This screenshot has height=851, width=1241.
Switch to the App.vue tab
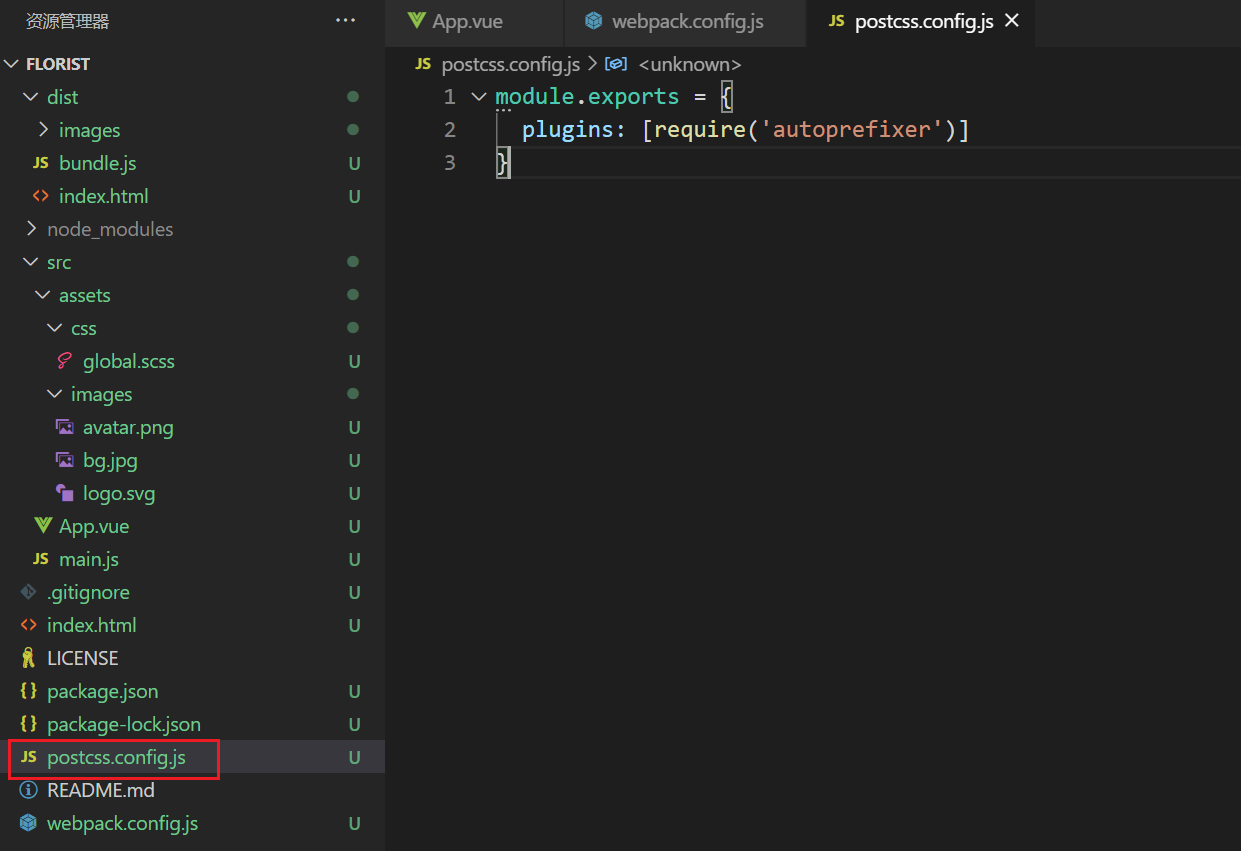click(474, 22)
